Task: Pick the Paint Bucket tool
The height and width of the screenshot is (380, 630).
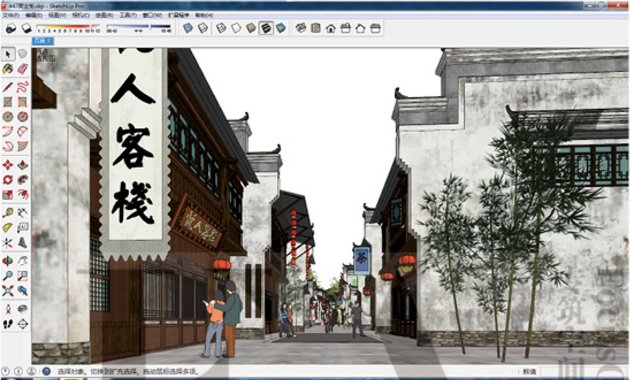Action: (8, 69)
